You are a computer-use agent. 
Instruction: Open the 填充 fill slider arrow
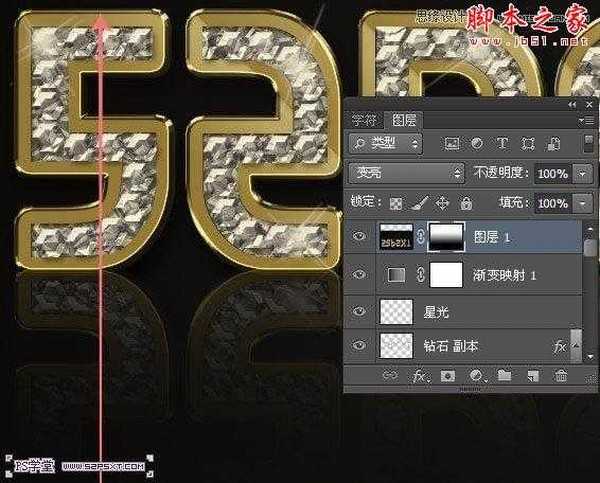point(582,203)
